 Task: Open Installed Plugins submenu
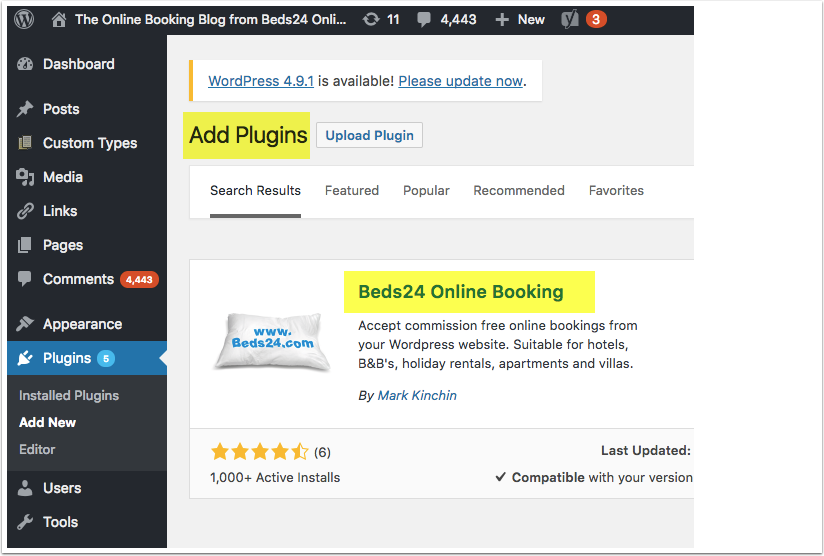(69, 395)
